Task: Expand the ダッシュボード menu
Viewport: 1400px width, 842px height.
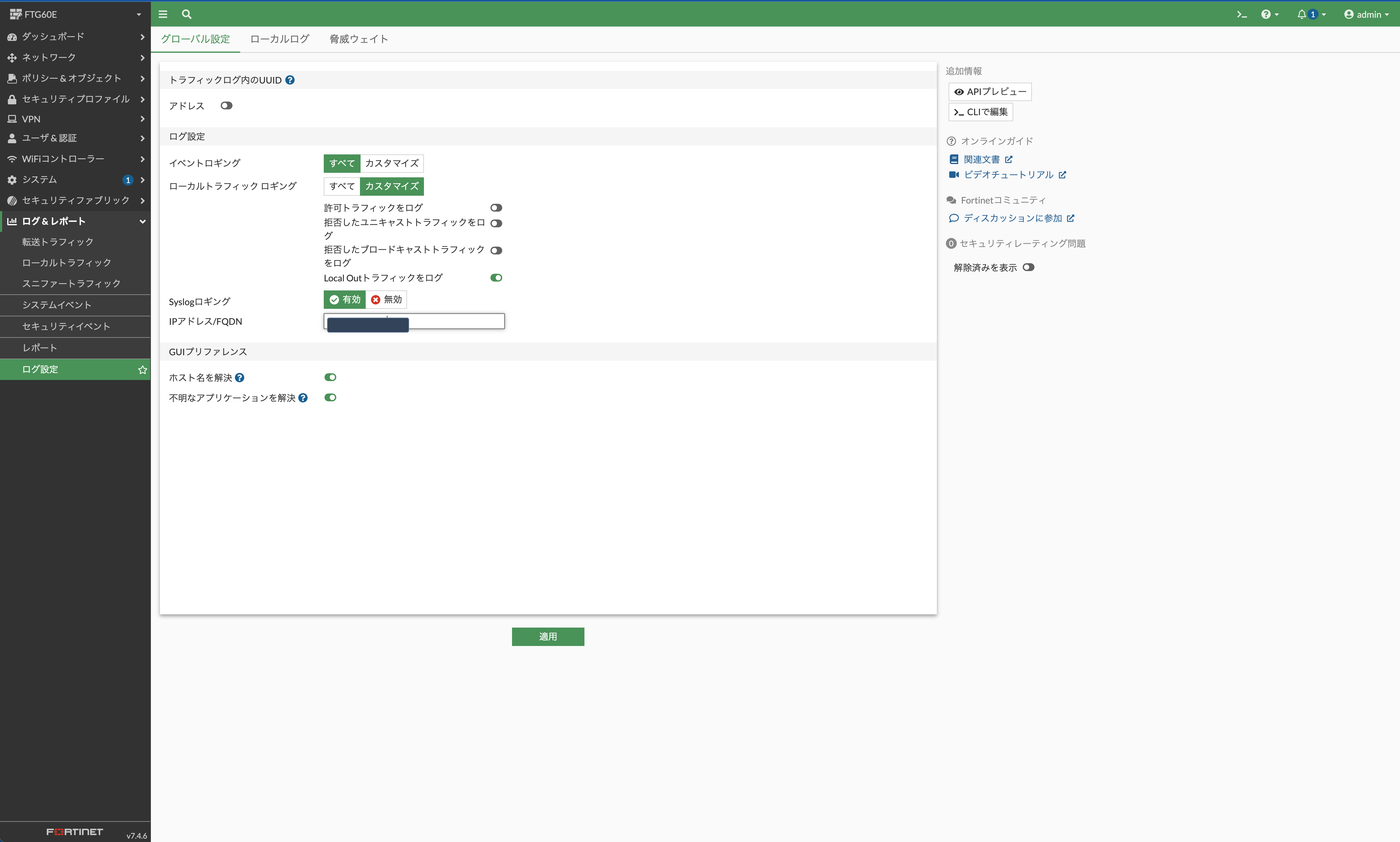Action: point(75,36)
